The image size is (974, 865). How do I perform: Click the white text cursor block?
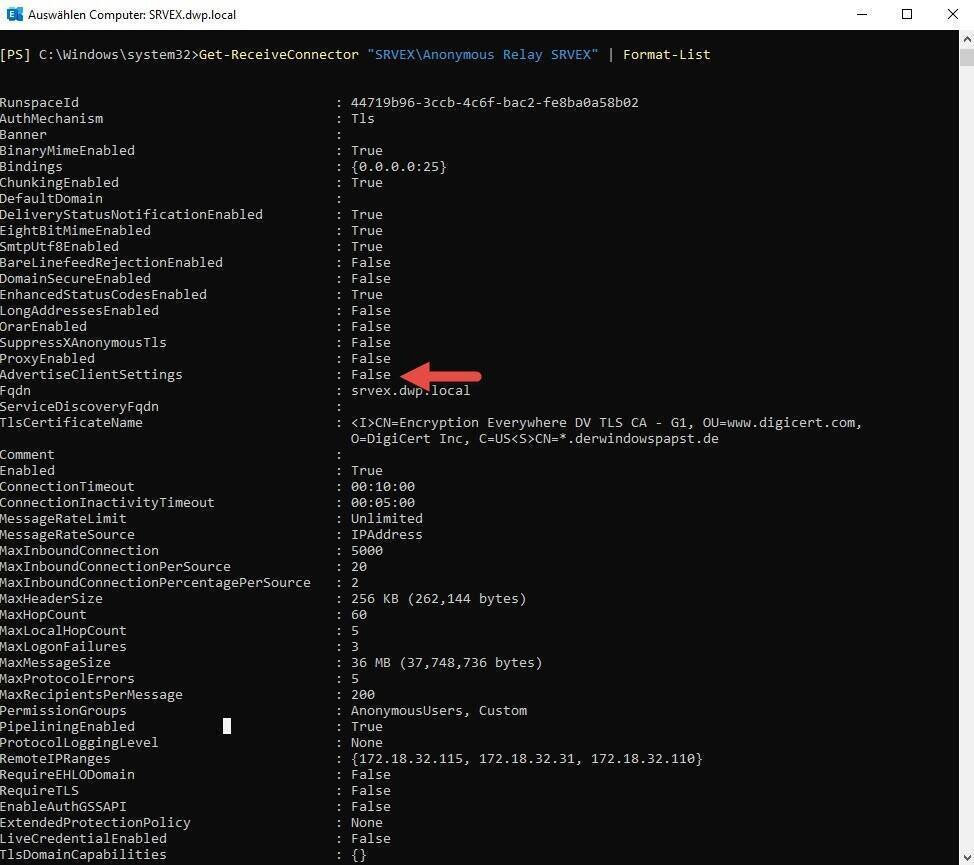pyautogui.click(x=227, y=726)
